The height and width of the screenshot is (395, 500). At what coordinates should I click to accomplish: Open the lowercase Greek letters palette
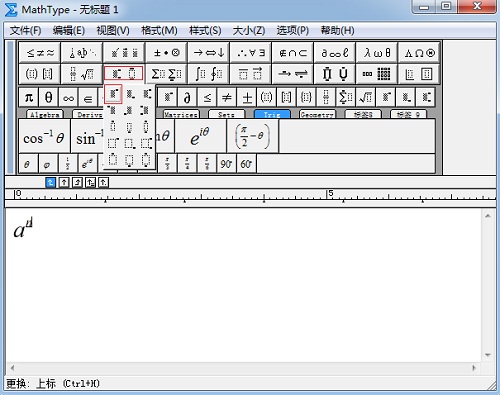(x=376, y=53)
